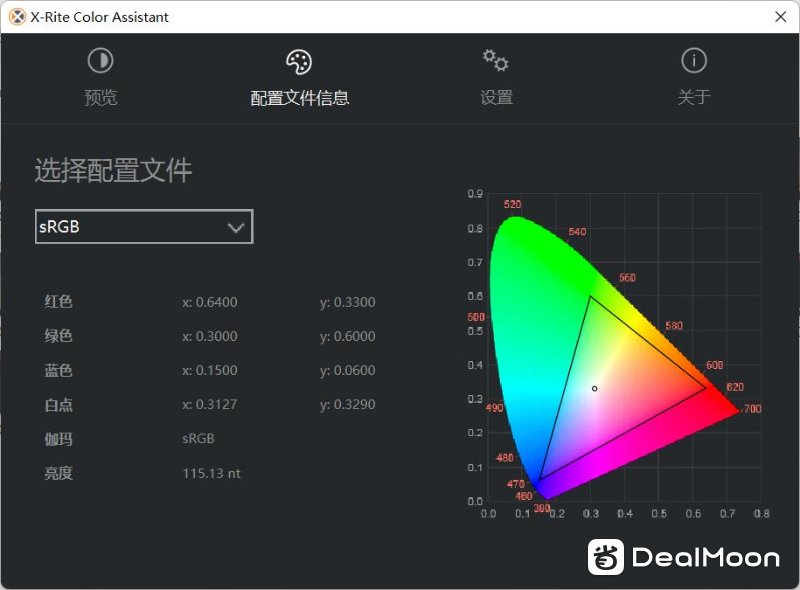Click the 380 wavelength label on diagram
The width and height of the screenshot is (800, 590).
[542, 508]
